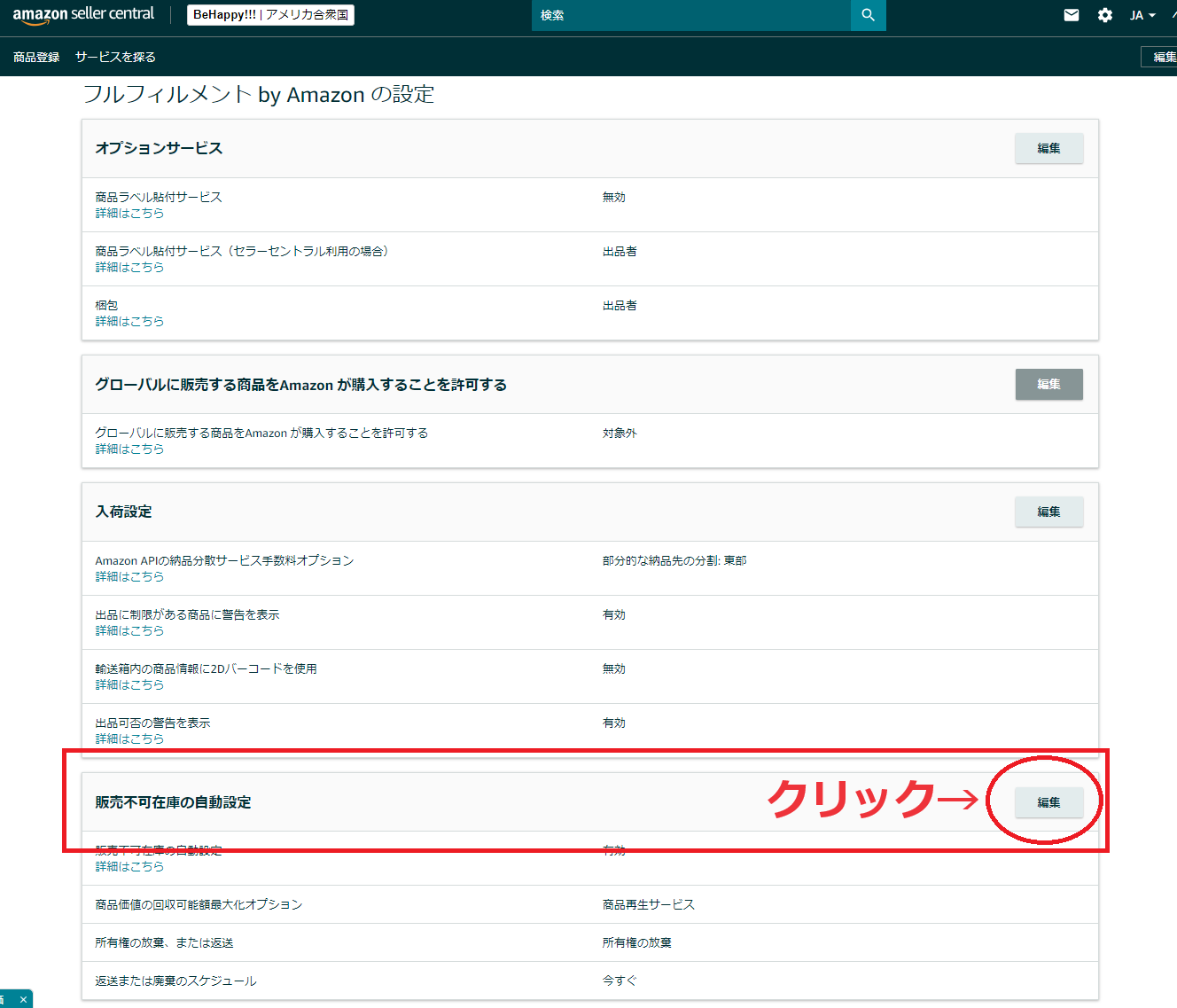
Task: Open 詳細はこちら under 商品ラベル貼付サービス(セラーセントラル利用の場合)
Action: pyautogui.click(x=129, y=267)
